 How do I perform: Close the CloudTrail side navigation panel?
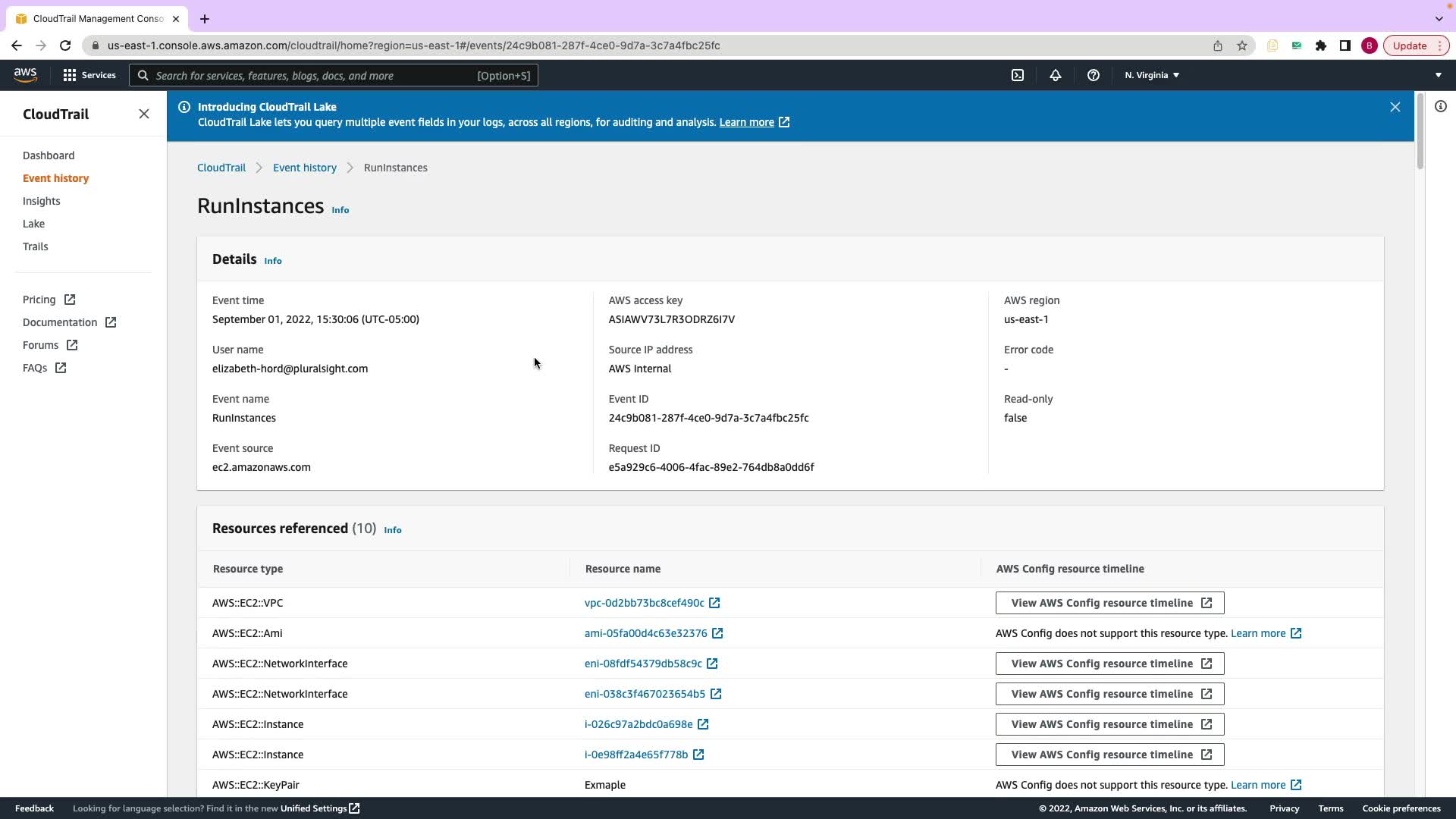144,114
